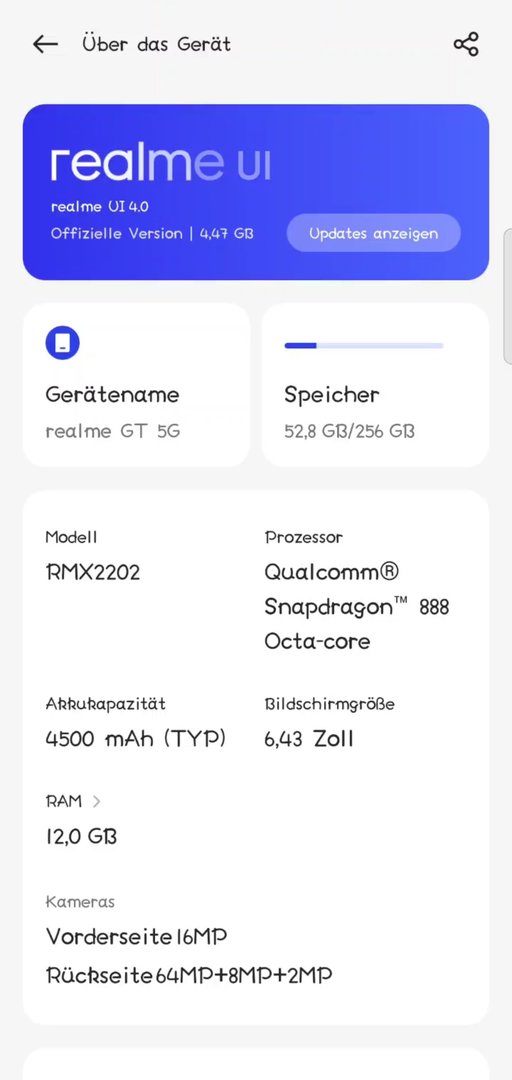Select the Bildschirmgröße 6,43 Zoll entry
Screen dimensions: 512x1080
click(329, 723)
